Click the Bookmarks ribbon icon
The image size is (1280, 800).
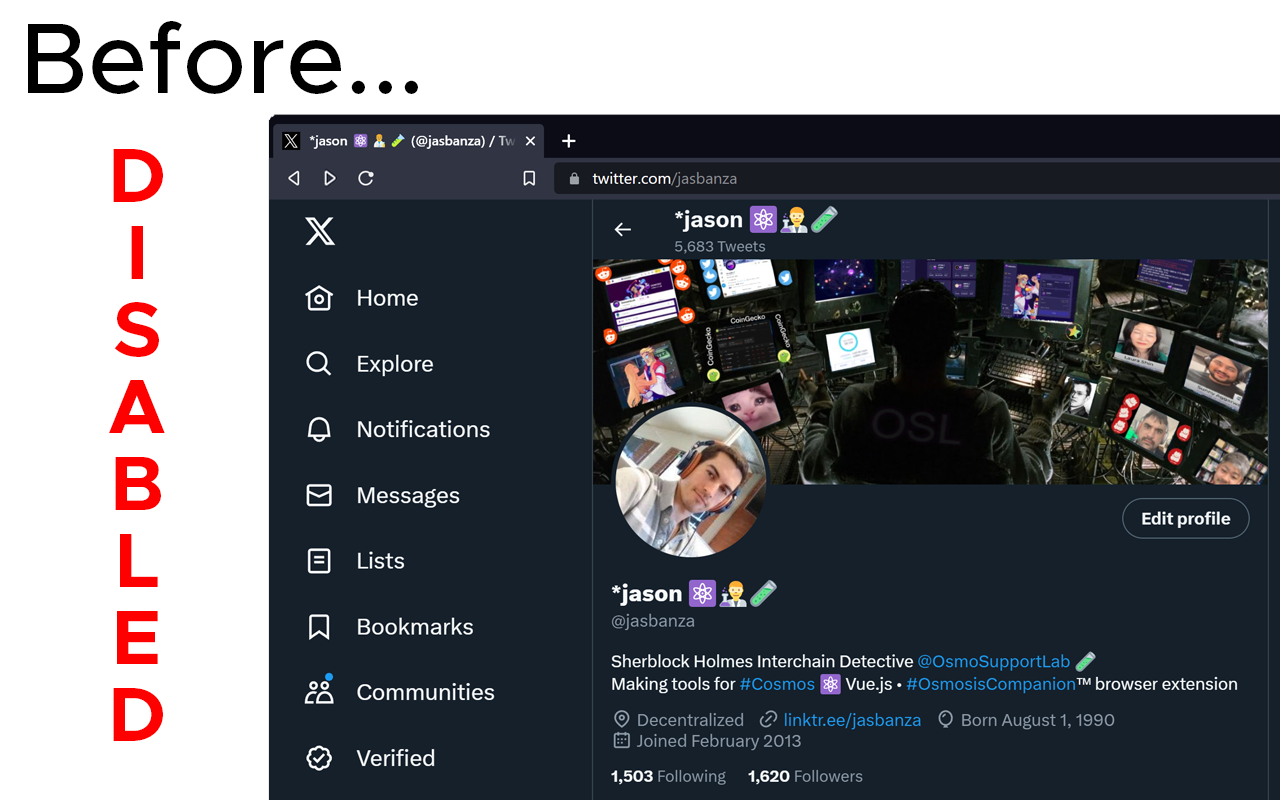(319, 627)
